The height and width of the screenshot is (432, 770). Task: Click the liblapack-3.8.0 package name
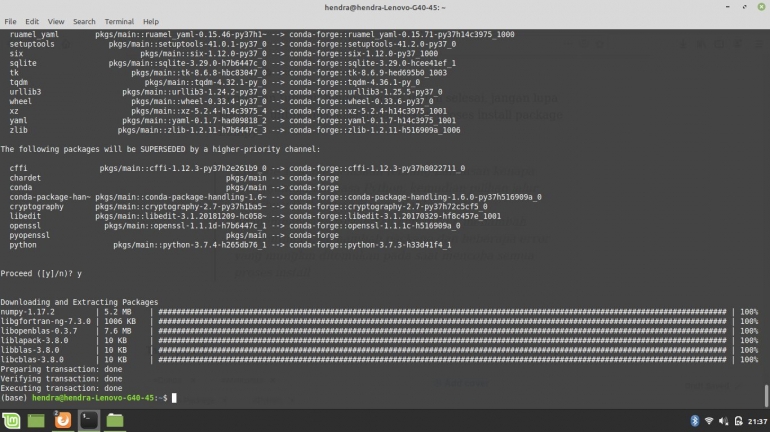pos(34,340)
